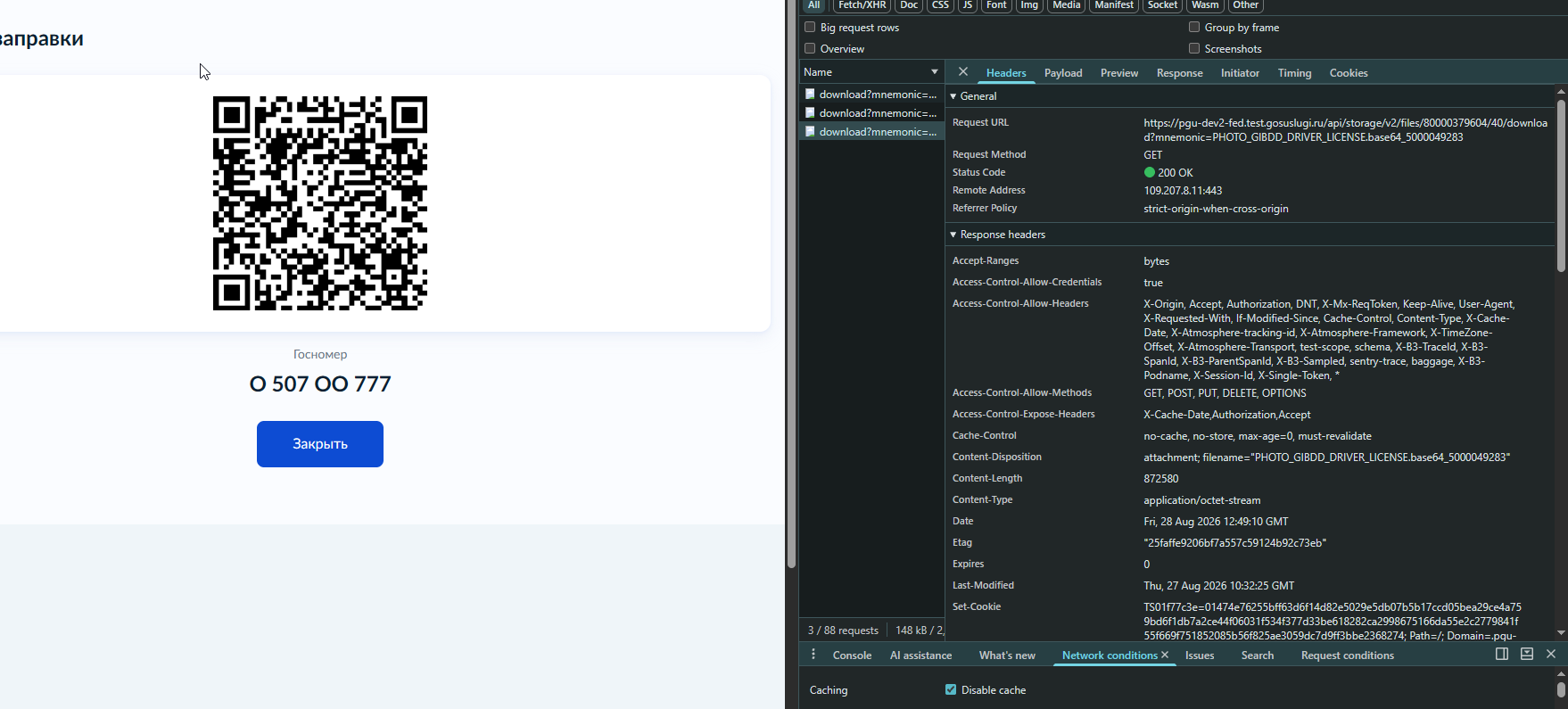Filter requests by Font type
The width and height of the screenshot is (1568, 709).
pyautogui.click(x=996, y=5)
